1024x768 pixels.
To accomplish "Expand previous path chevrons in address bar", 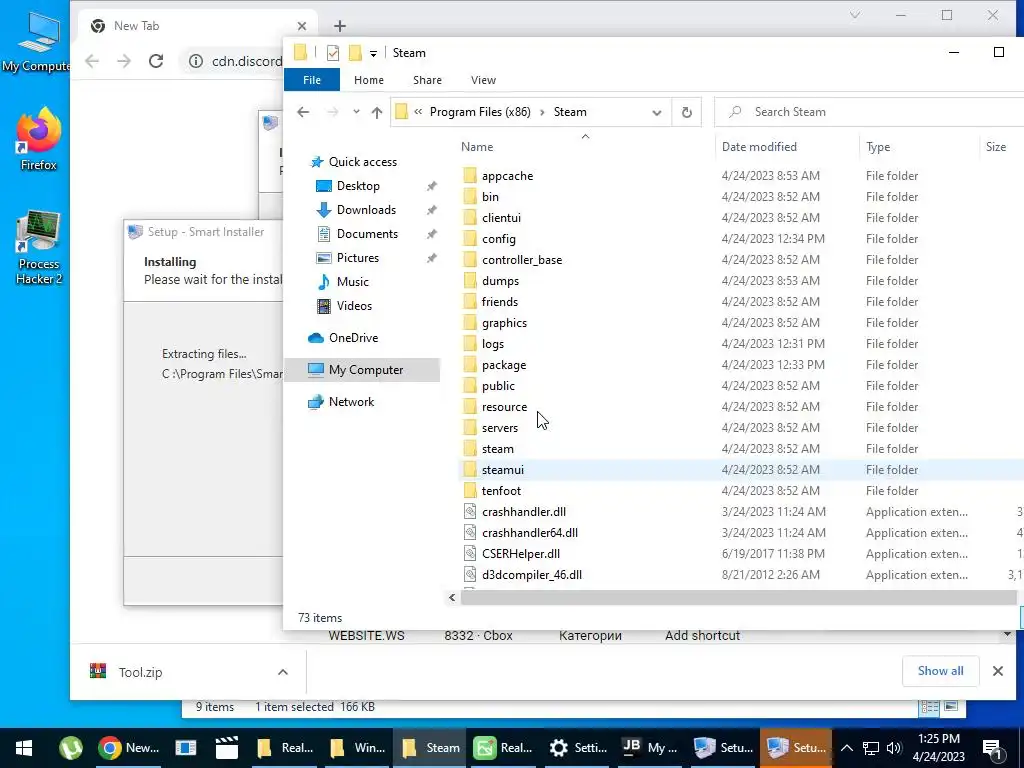I will pyautogui.click(x=418, y=112).
